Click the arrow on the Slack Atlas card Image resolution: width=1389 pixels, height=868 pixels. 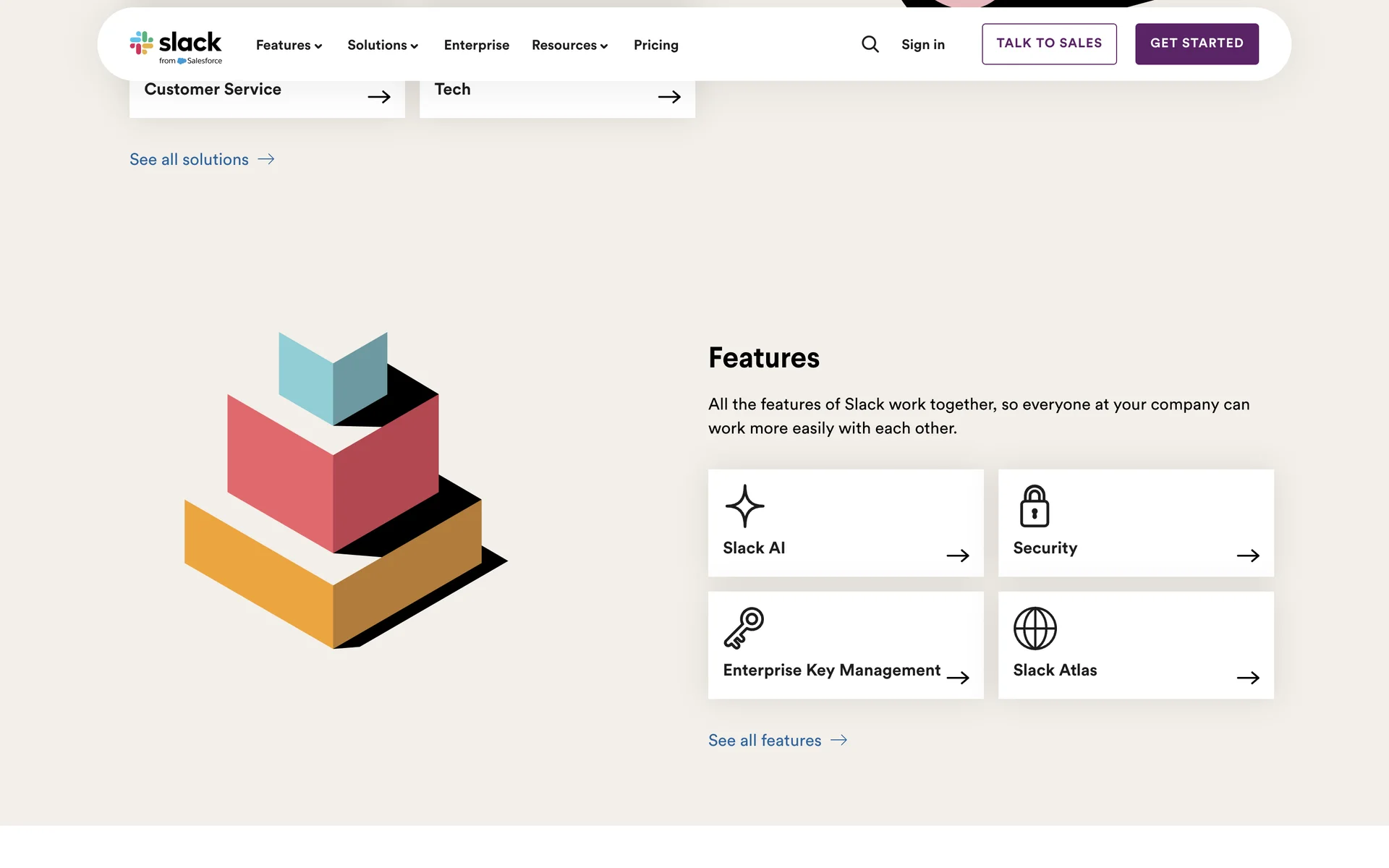[1247, 678]
